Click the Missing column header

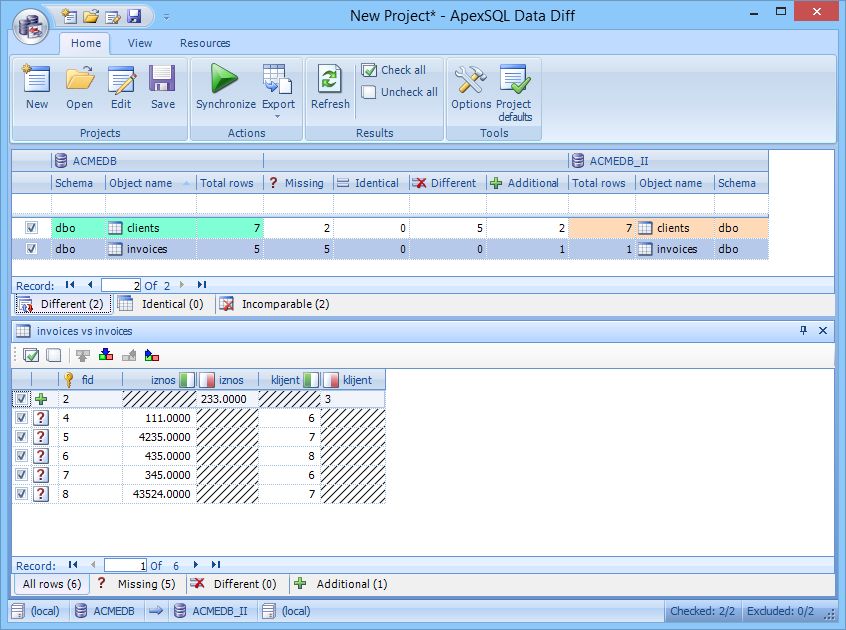coord(298,183)
